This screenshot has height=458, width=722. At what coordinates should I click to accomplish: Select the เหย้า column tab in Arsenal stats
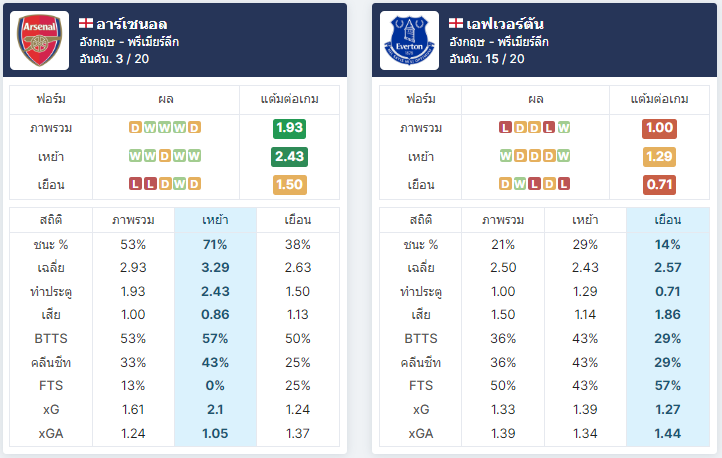pyautogui.click(x=215, y=220)
